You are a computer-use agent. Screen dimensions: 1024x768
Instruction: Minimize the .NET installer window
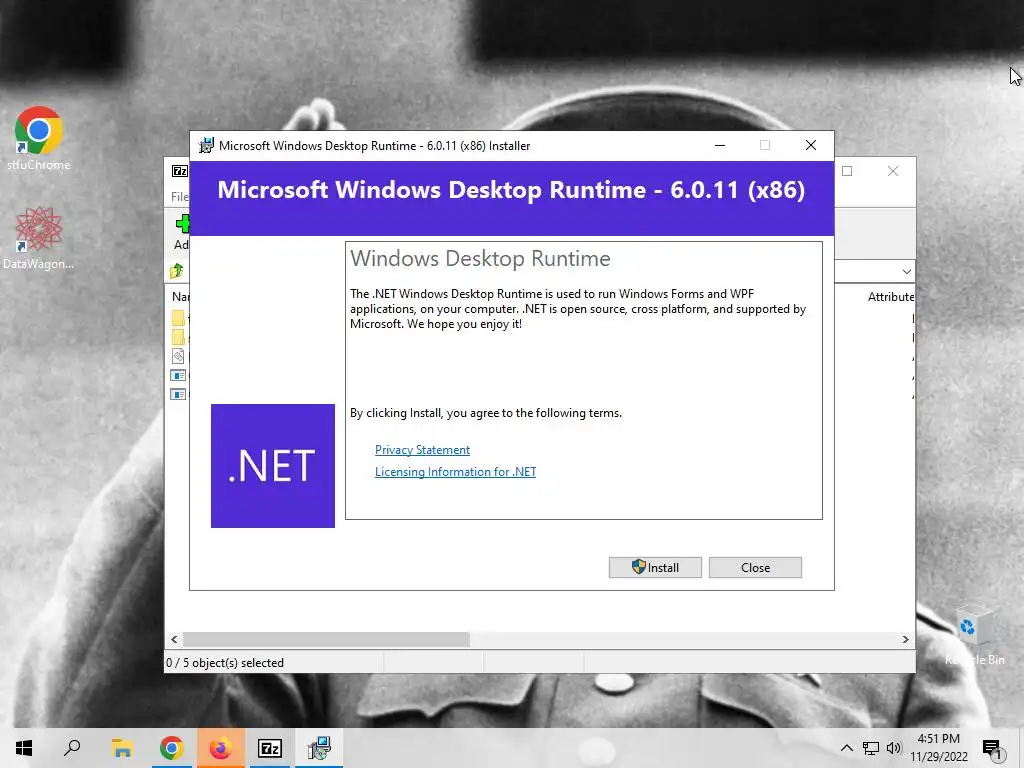(720, 146)
